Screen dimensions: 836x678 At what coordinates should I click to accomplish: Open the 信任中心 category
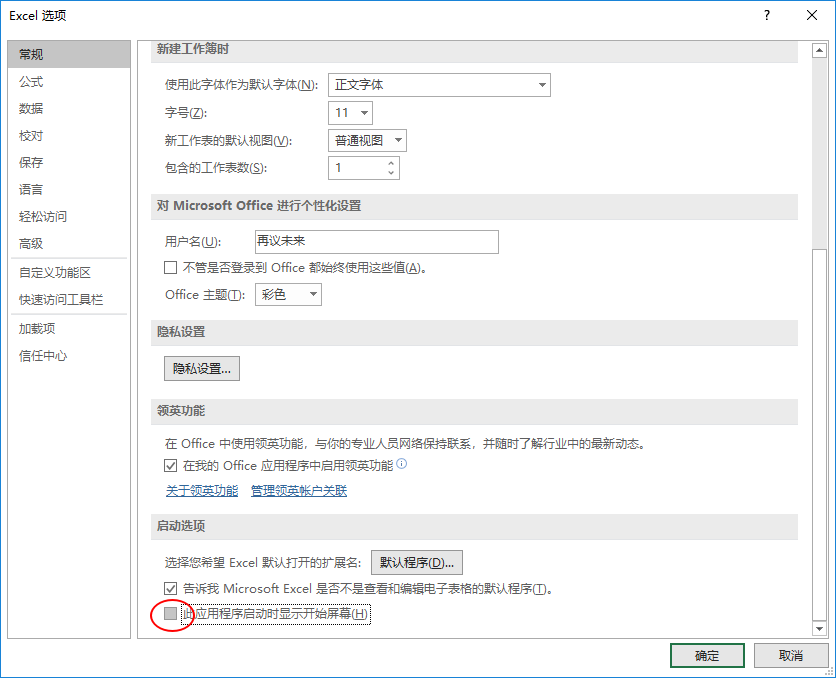(x=69, y=356)
